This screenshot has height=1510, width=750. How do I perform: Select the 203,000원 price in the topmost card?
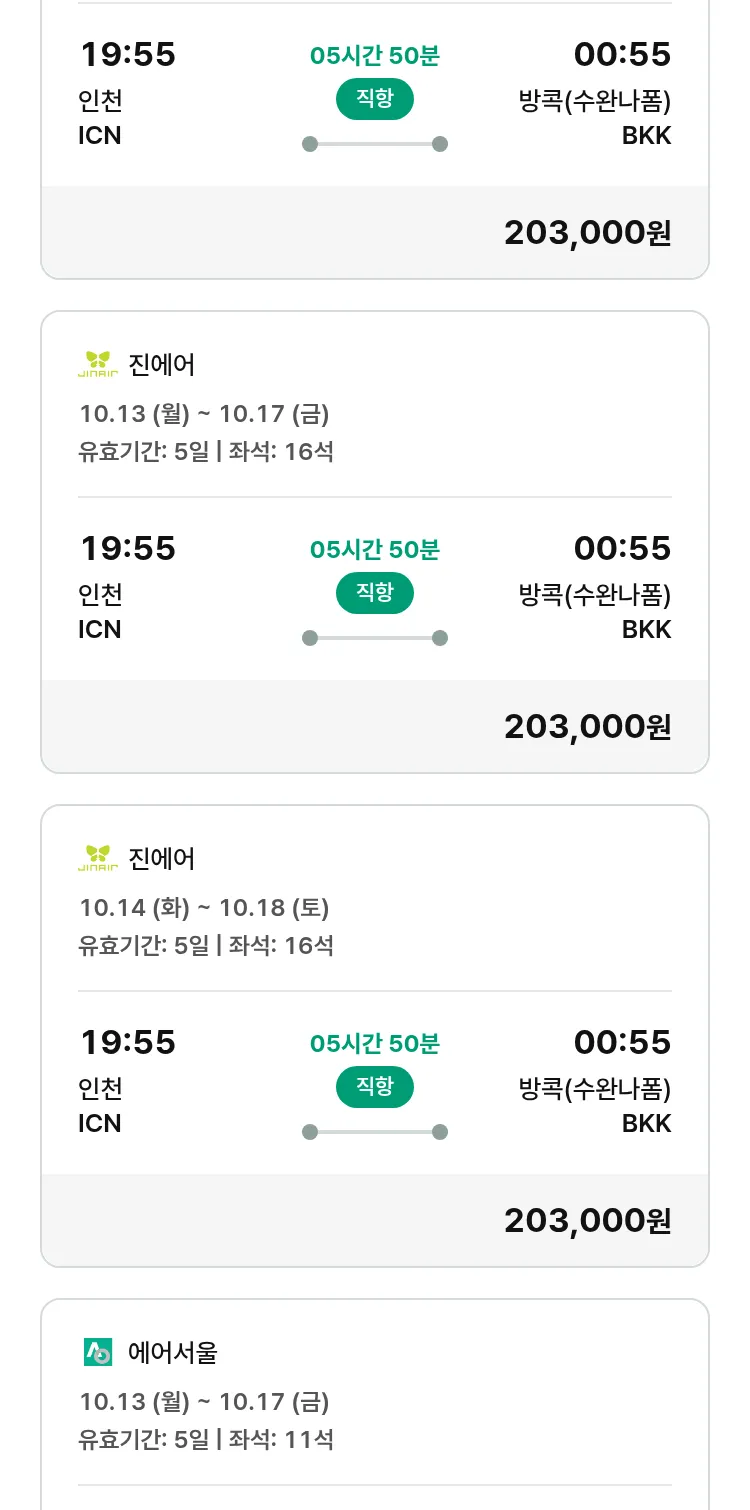click(x=587, y=233)
